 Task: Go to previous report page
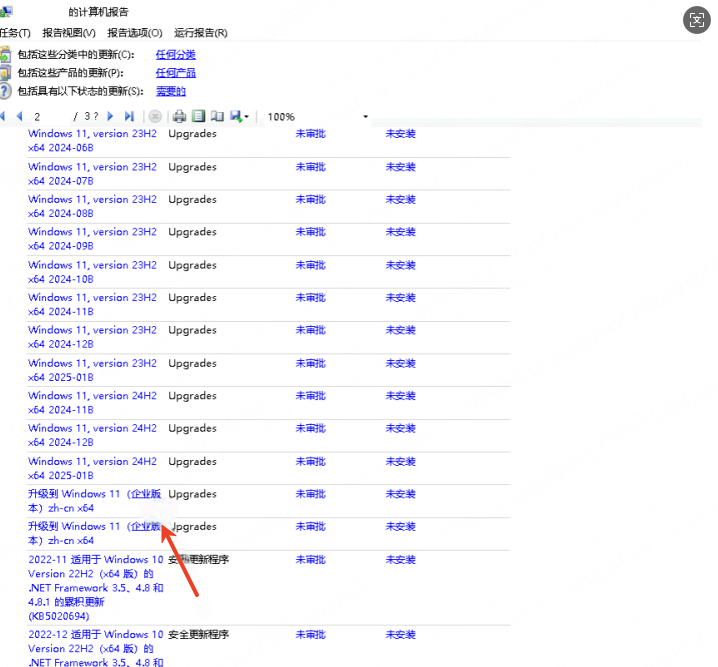tap(19, 116)
